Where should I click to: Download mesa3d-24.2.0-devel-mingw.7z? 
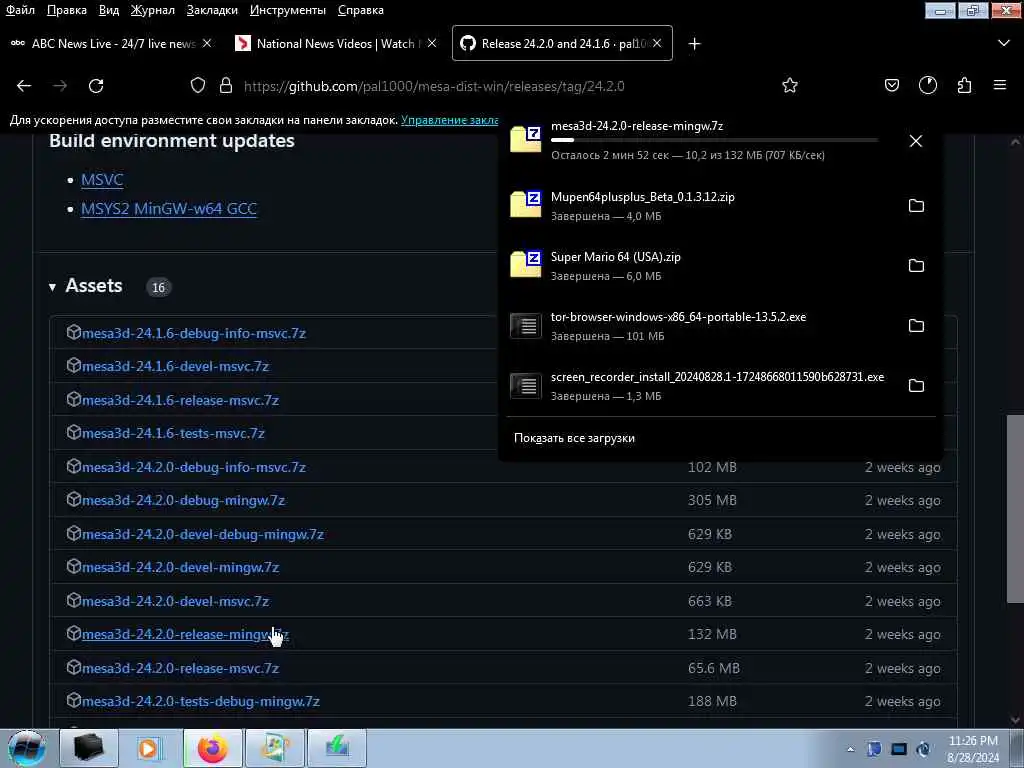[x=180, y=568]
